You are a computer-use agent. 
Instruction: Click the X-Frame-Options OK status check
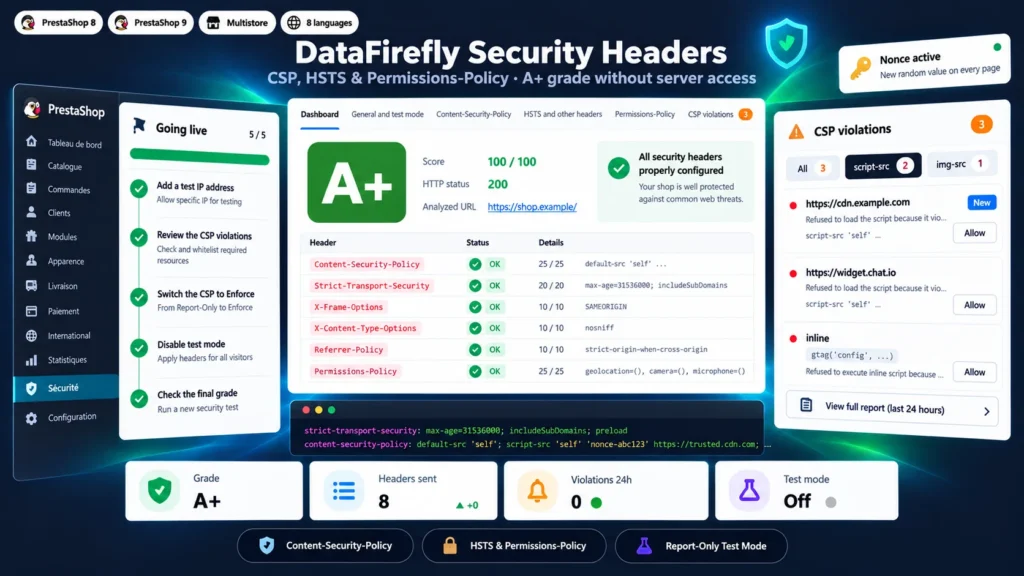[475, 307]
